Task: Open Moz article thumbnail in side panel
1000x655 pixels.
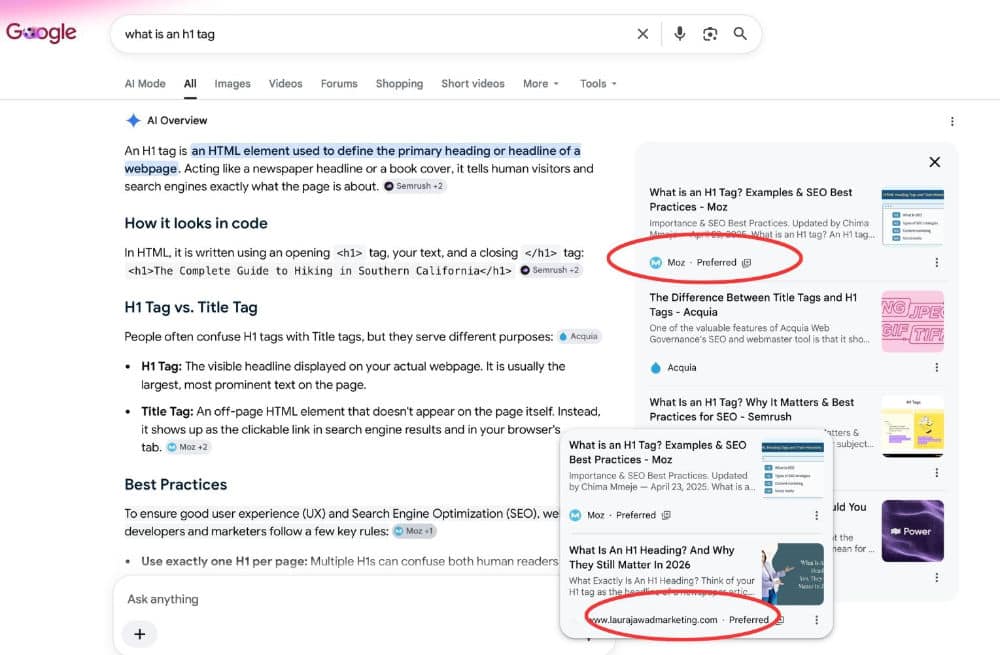Action: coord(912,216)
